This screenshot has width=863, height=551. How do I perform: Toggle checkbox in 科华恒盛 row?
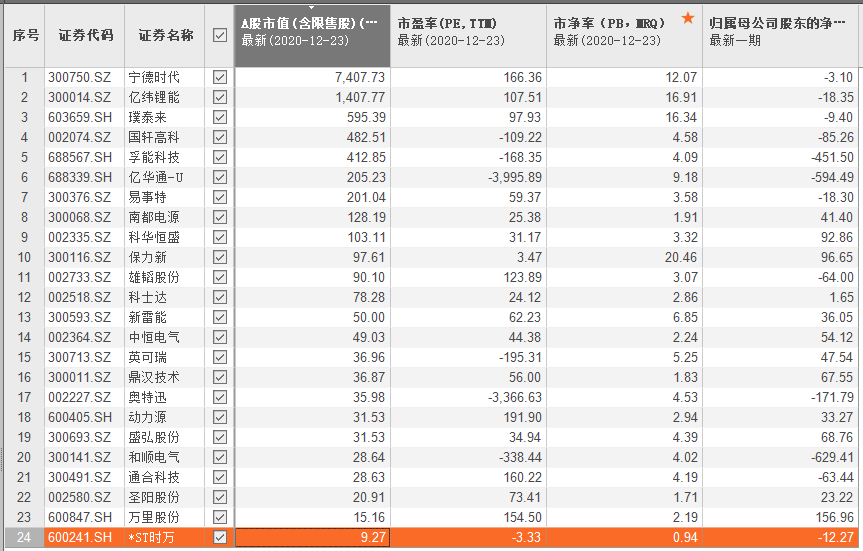pyautogui.click(x=220, y=237)
